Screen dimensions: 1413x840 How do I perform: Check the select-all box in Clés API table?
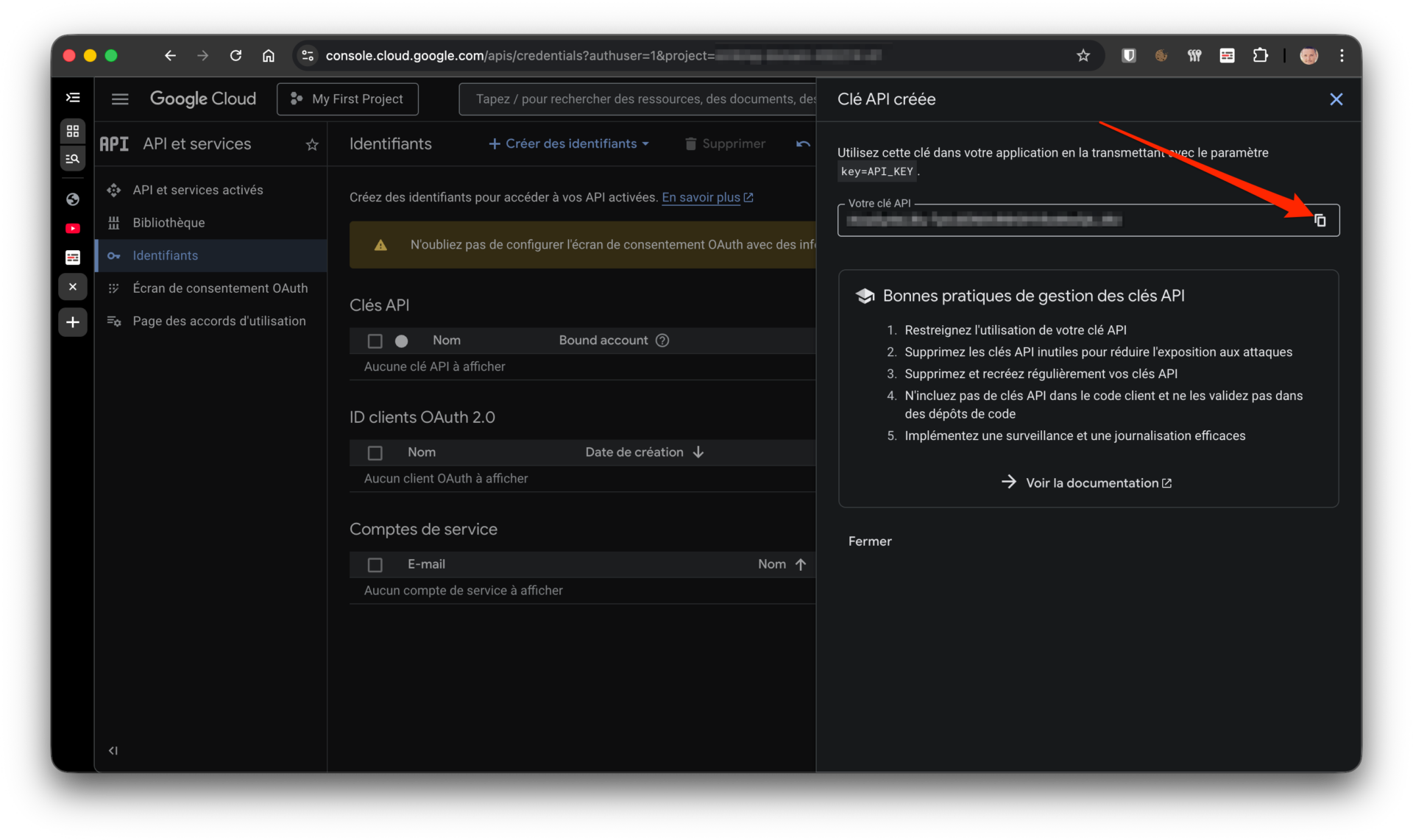[x=375, y=341]
